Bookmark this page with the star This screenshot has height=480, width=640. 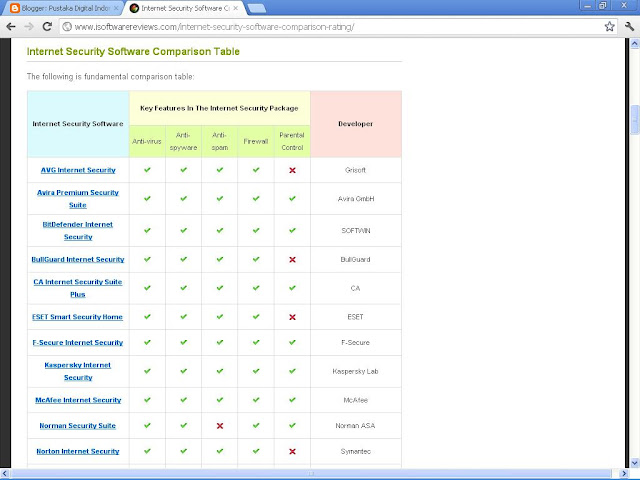[x=609, y=27]
